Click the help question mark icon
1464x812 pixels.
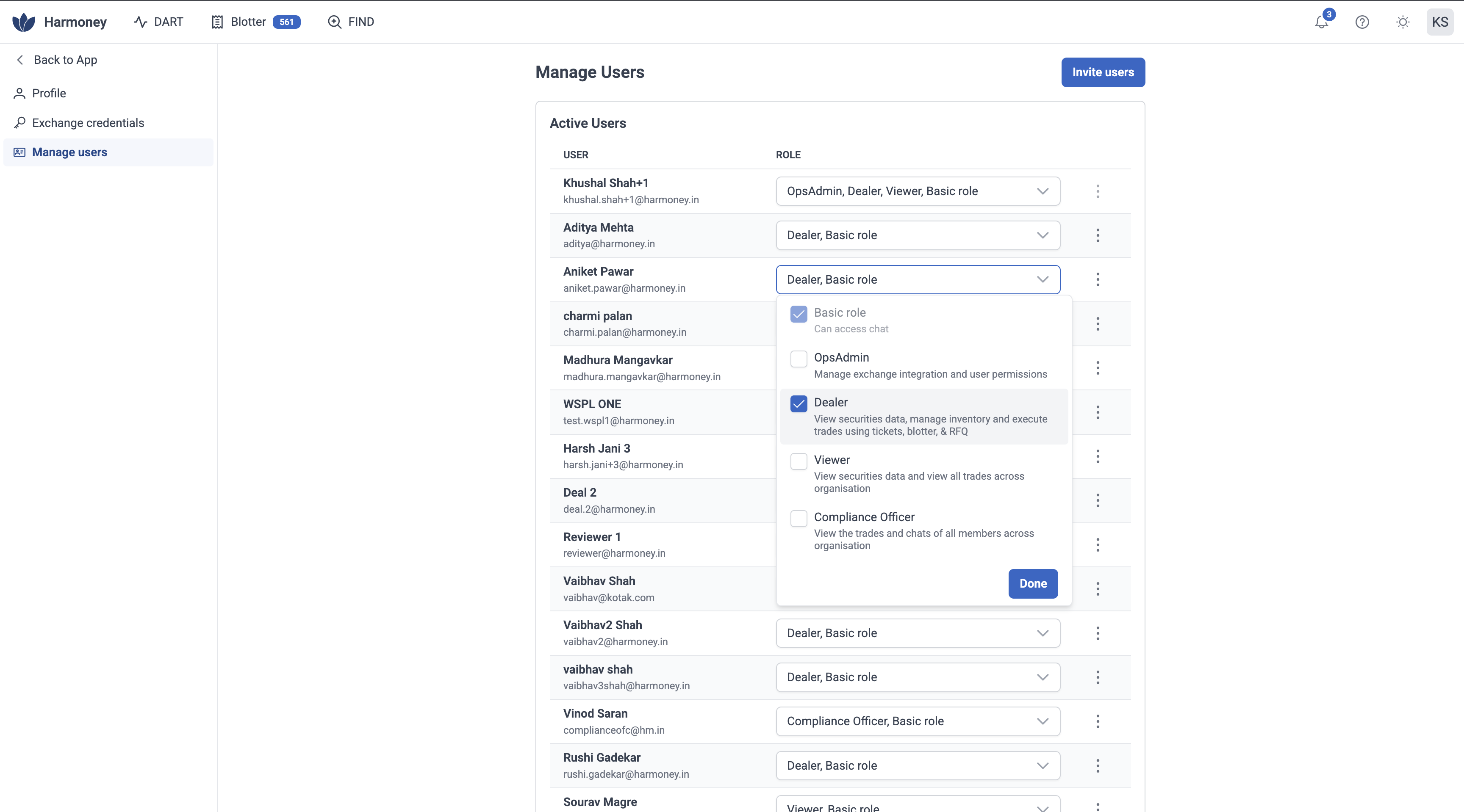[x=1362, y=22]
